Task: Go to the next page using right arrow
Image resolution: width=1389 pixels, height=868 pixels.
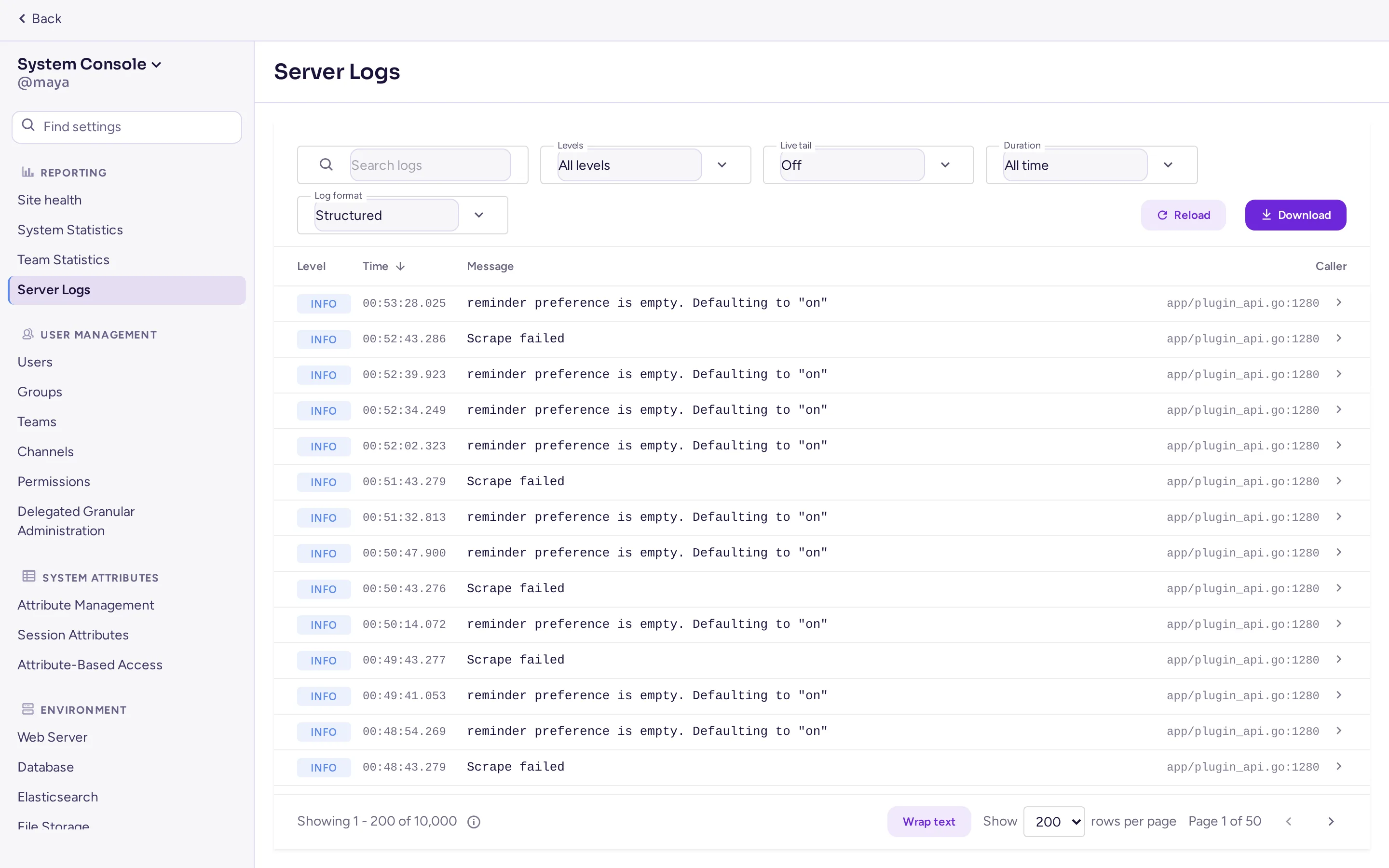Action: (1331, 822)
